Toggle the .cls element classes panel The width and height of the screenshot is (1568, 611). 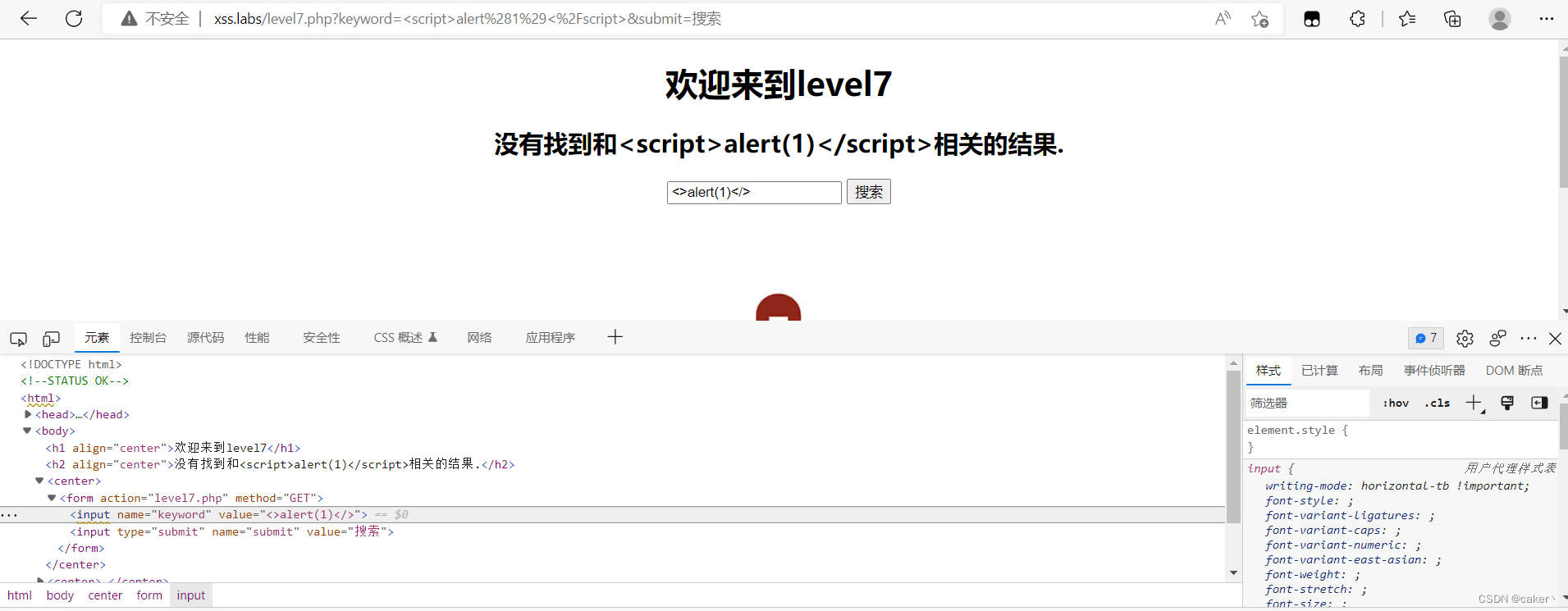[1437, 403]
